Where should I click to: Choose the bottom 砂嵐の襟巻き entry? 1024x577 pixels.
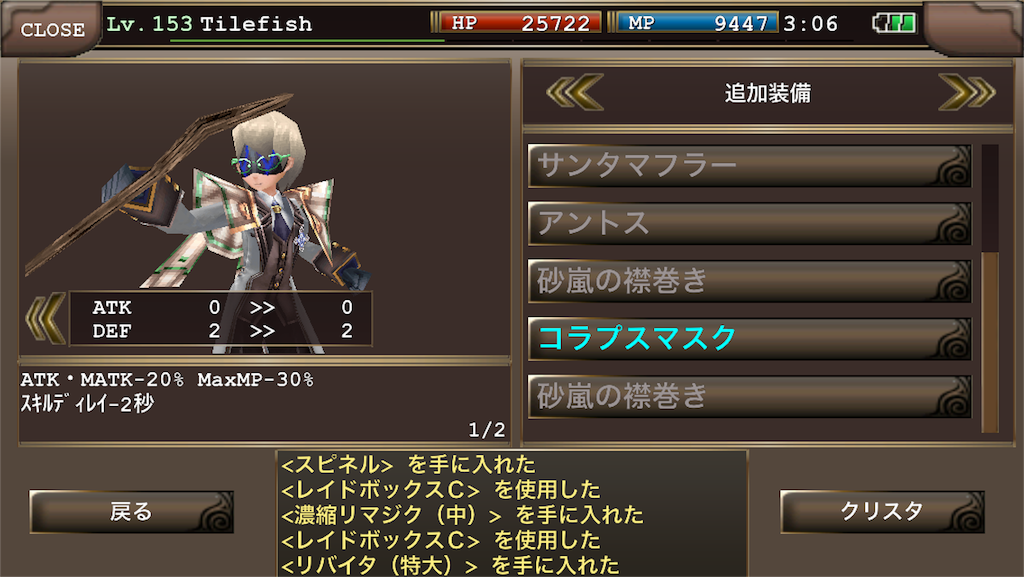[x=749, y=396]
